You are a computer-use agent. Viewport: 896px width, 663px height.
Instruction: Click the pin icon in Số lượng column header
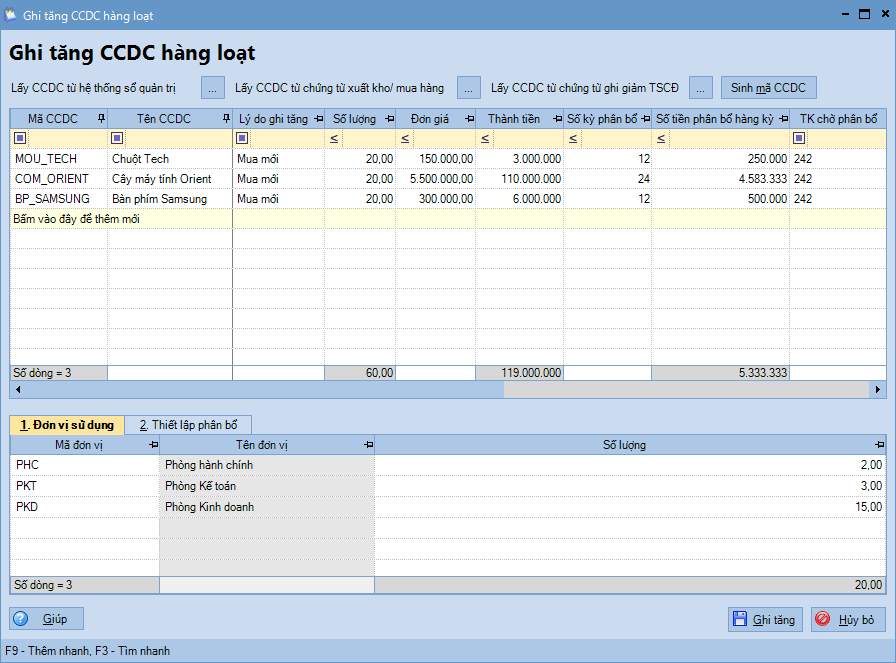388,119
